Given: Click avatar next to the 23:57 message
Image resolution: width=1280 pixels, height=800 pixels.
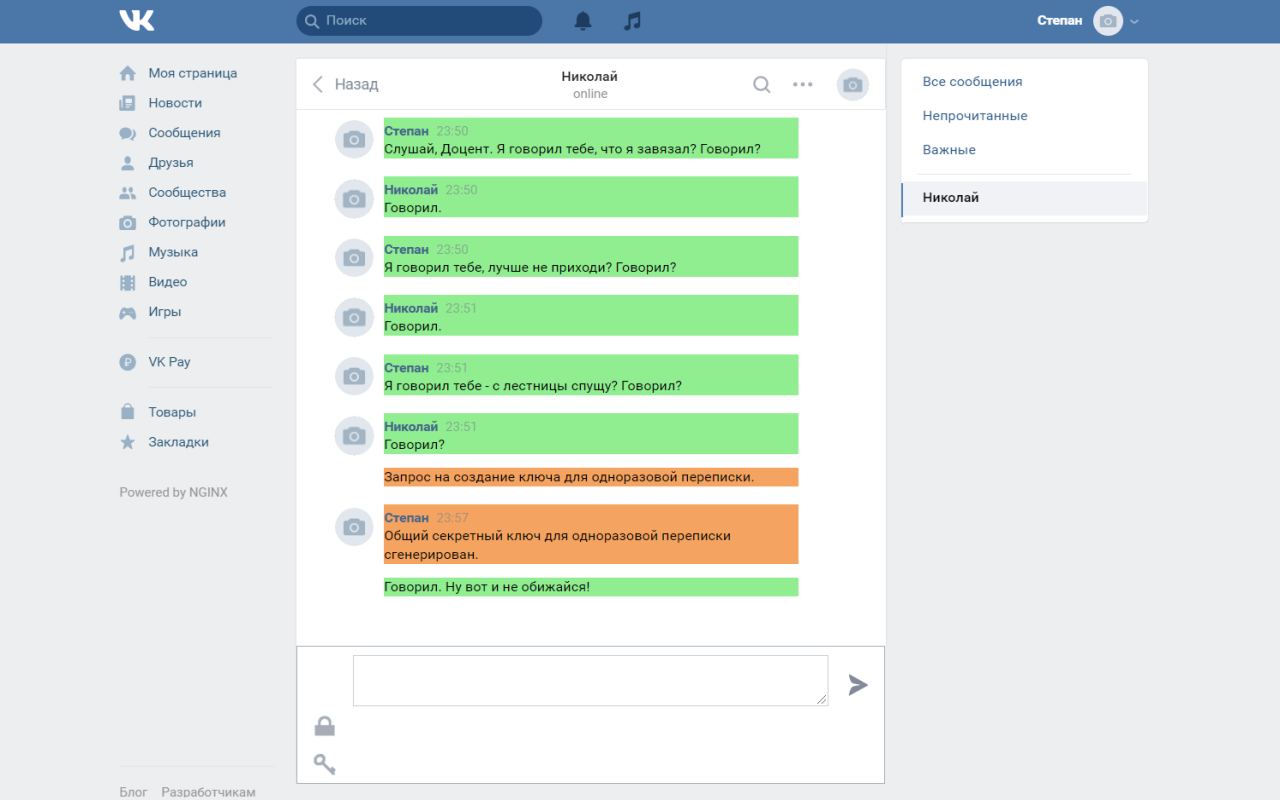Looking at the screenshot, I should [354, 527].
